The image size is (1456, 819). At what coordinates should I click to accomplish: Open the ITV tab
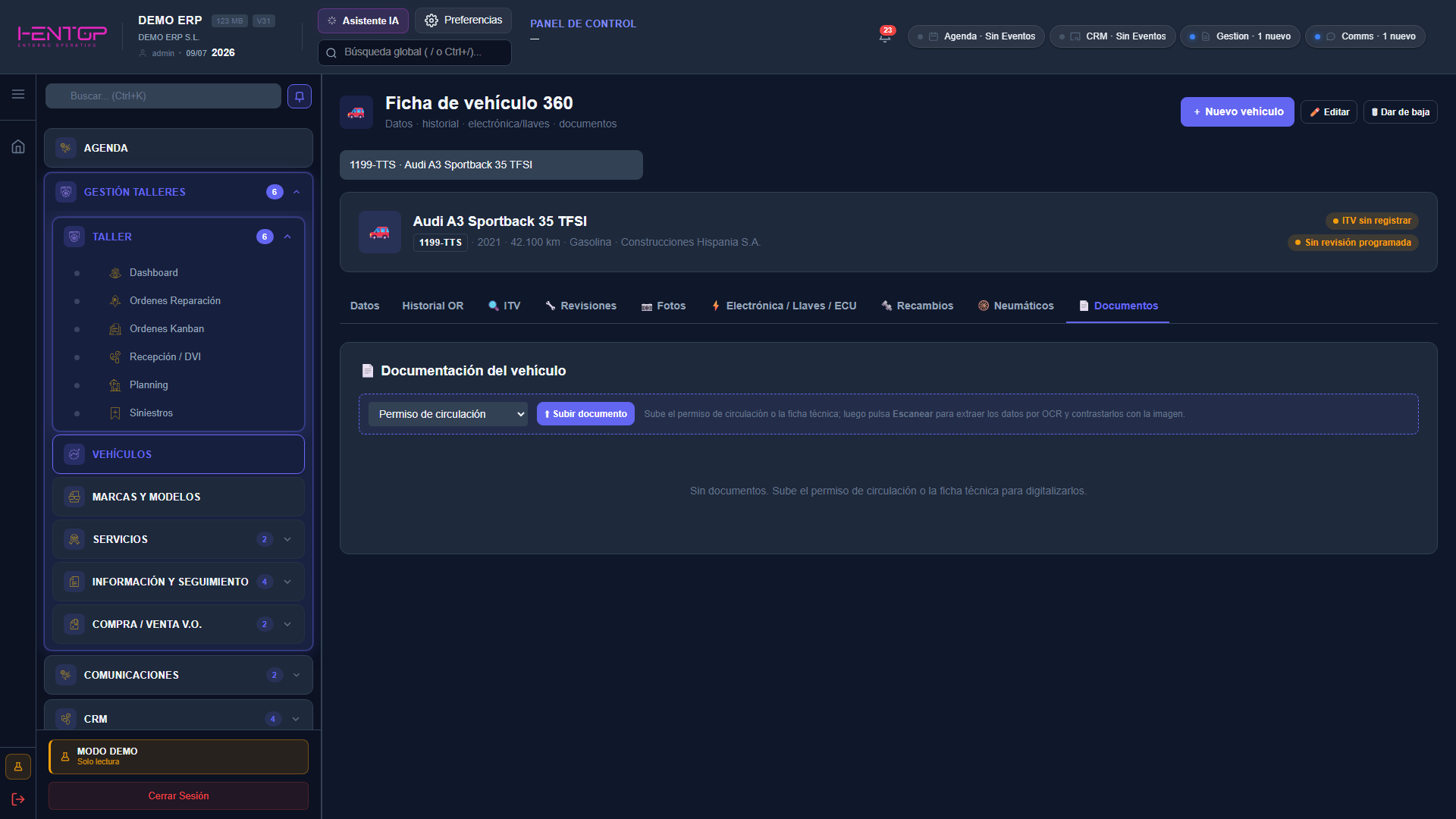coord(504,306)
